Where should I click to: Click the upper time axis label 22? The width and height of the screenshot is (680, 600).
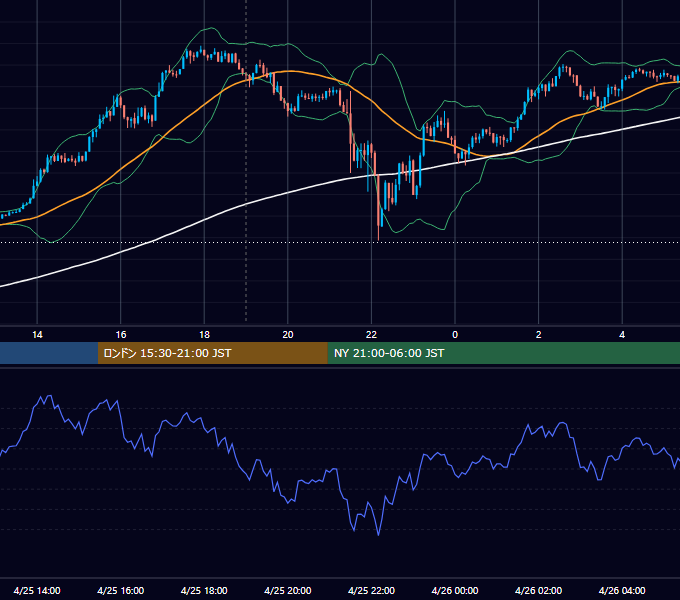[x=371, y=335]
